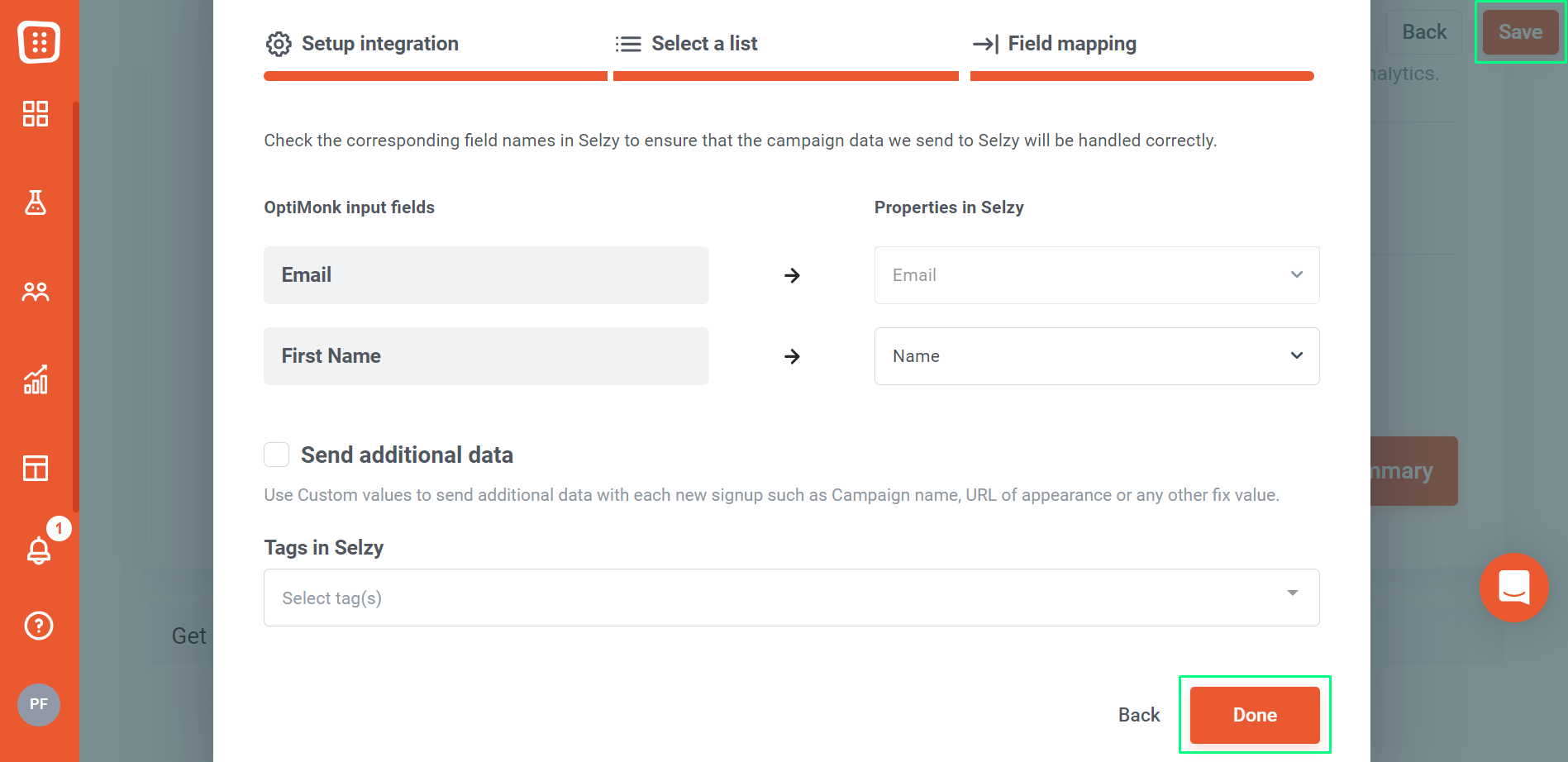Enable Send additional data checkbox

point(276,455)
